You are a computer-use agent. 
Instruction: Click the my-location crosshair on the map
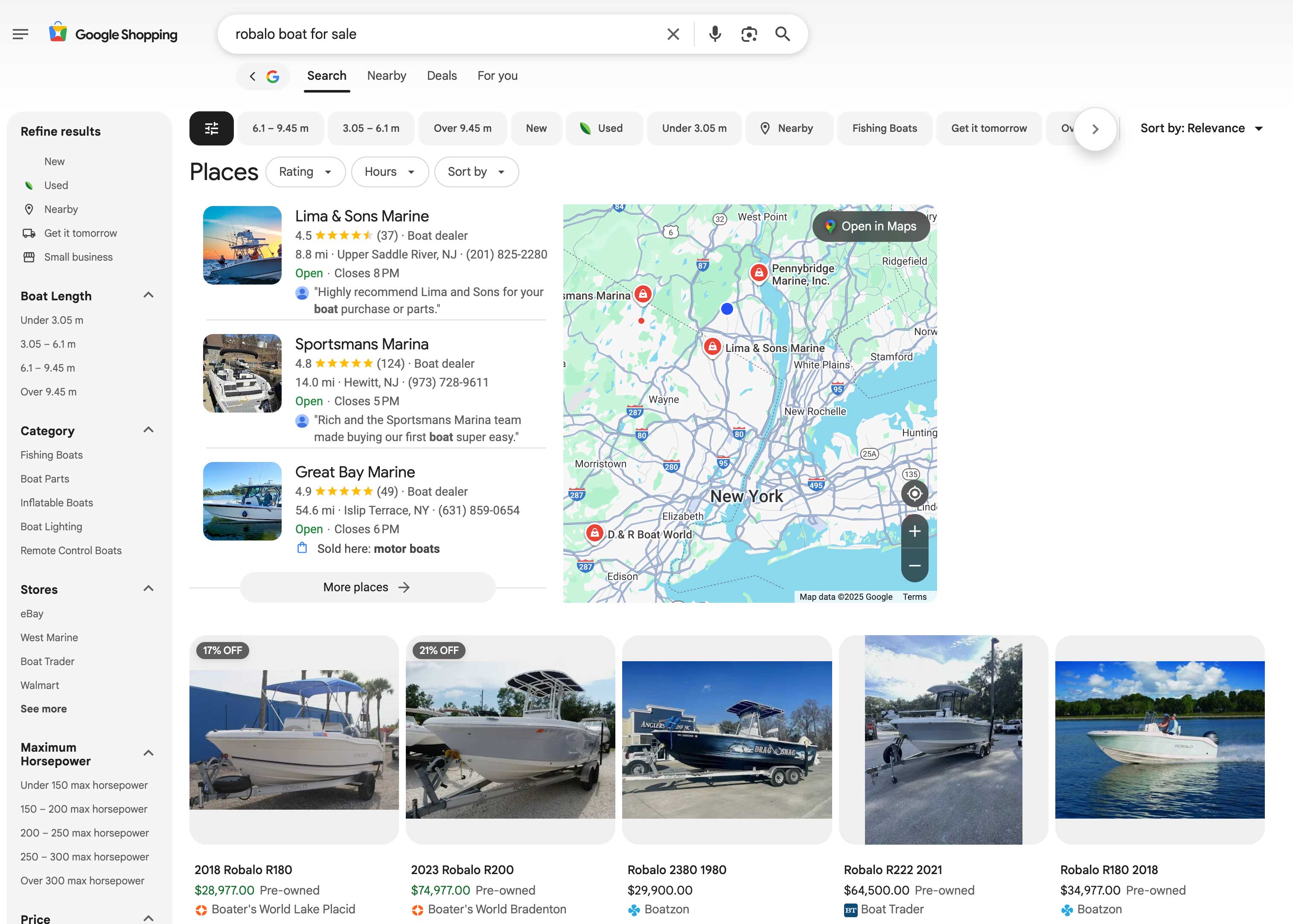(914, 493)
